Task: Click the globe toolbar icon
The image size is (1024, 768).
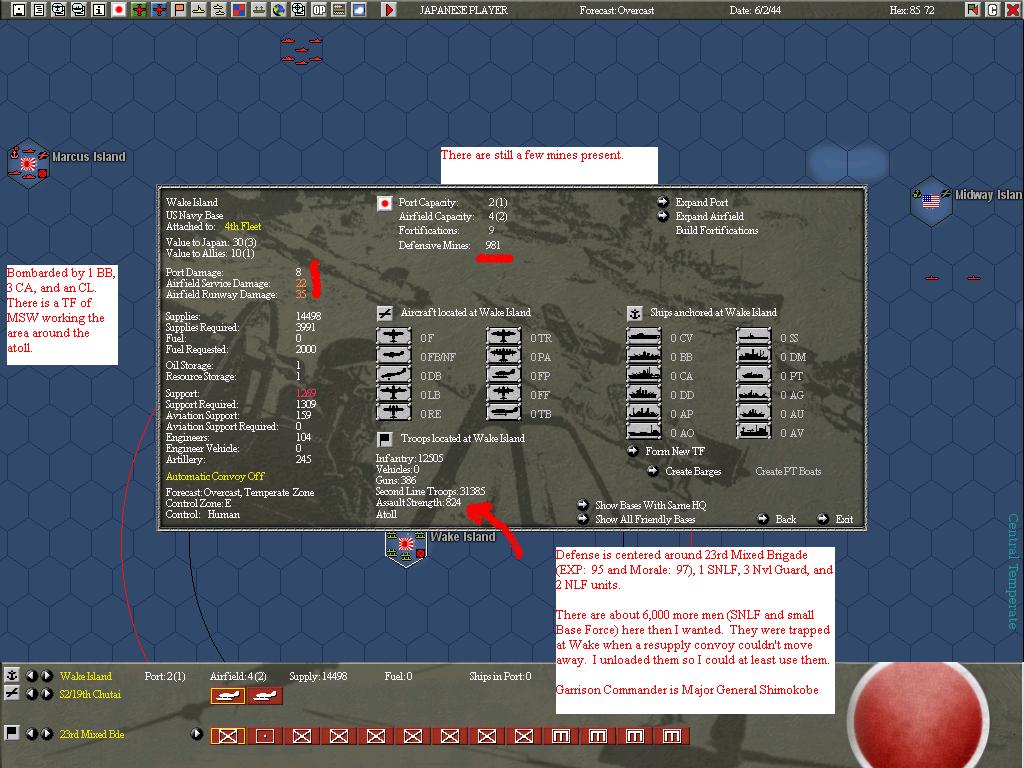Action: point(279,10)
